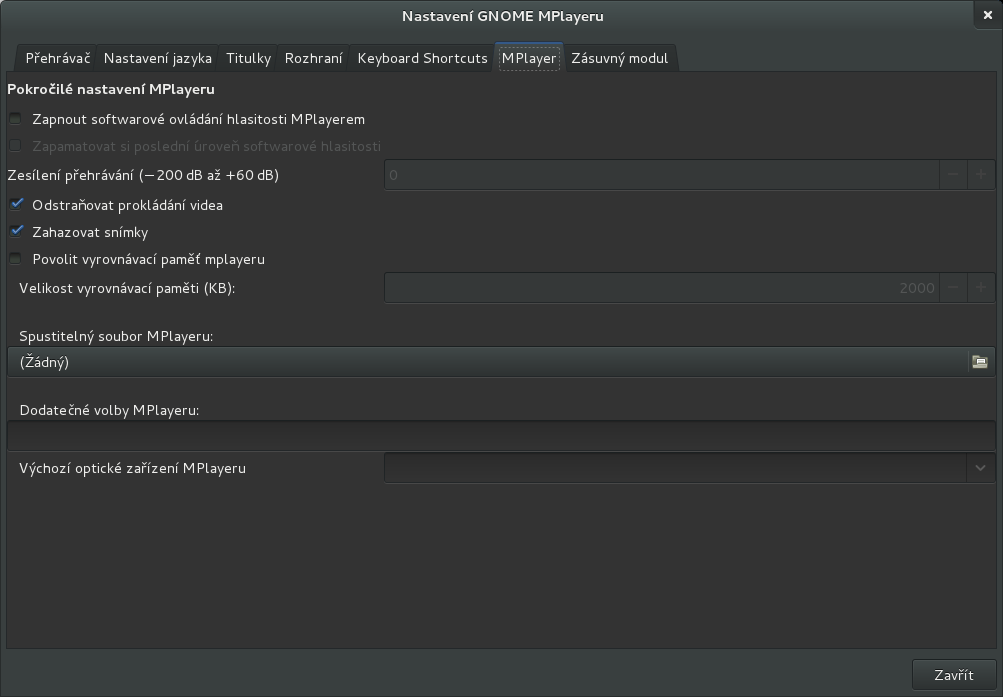
Task: Enable Povolit vyrovnávací paměť mplayeru
Action: coord(15,259)
